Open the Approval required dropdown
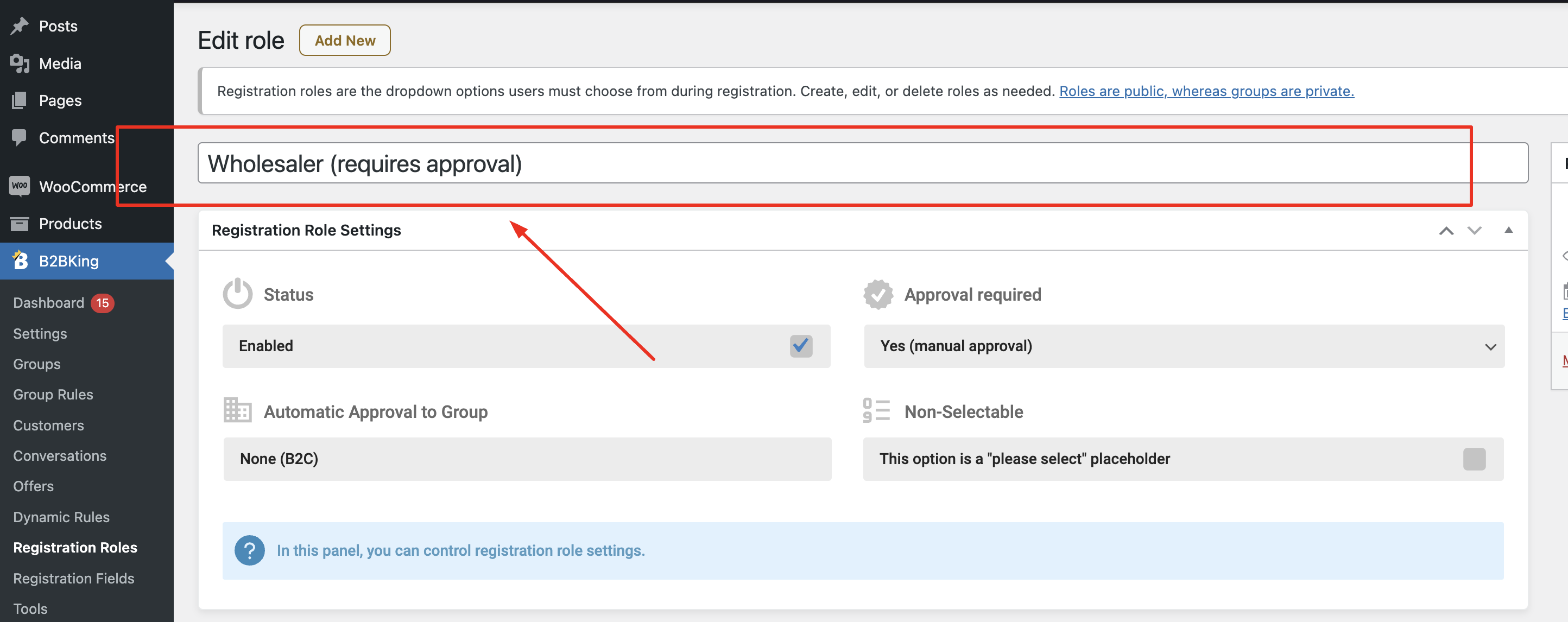Image resolution: width=1568 pixels, height=622 pixels. click(1184, 346)
